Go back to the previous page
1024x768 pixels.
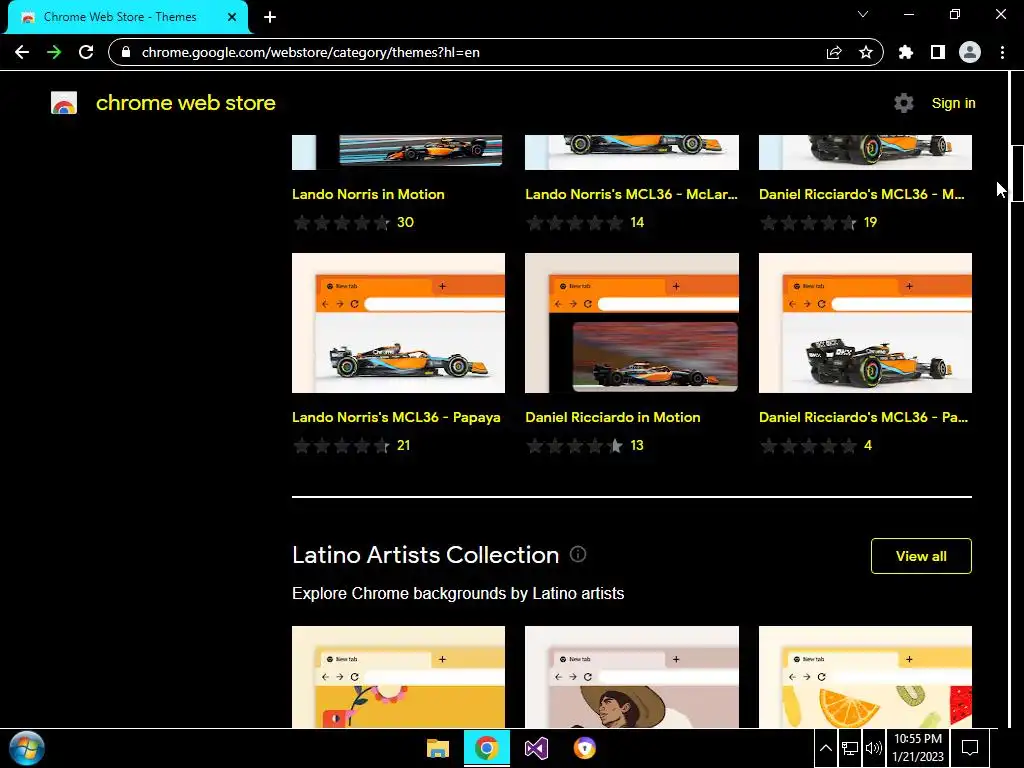22,52
